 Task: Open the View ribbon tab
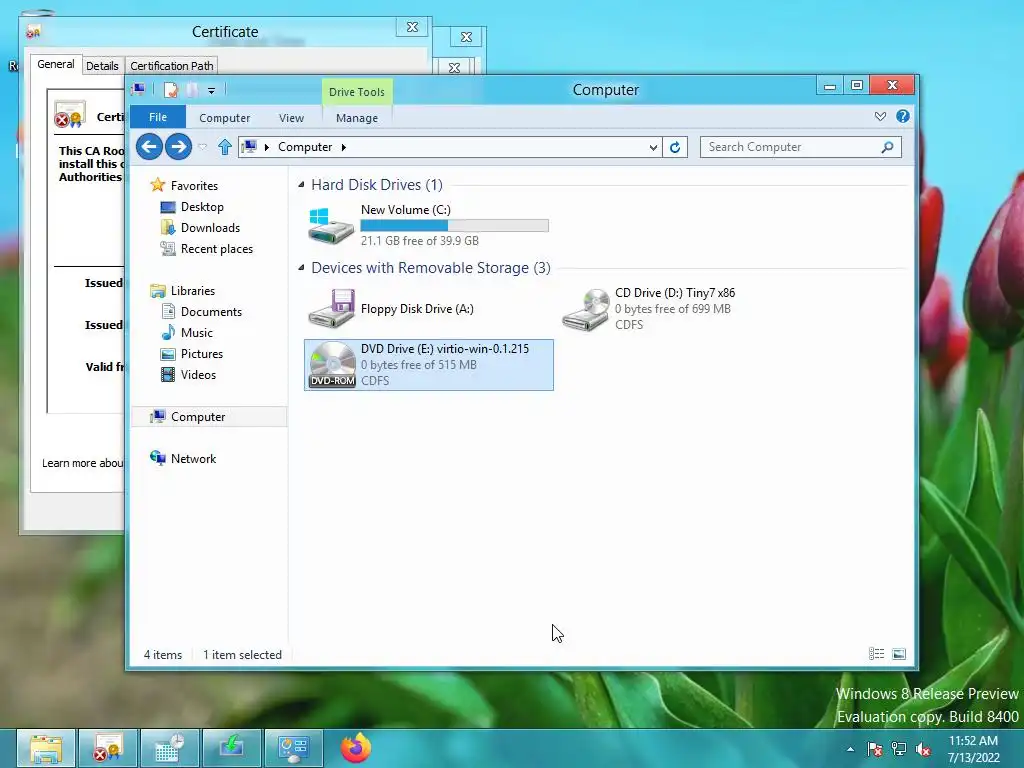click(291, 118)
